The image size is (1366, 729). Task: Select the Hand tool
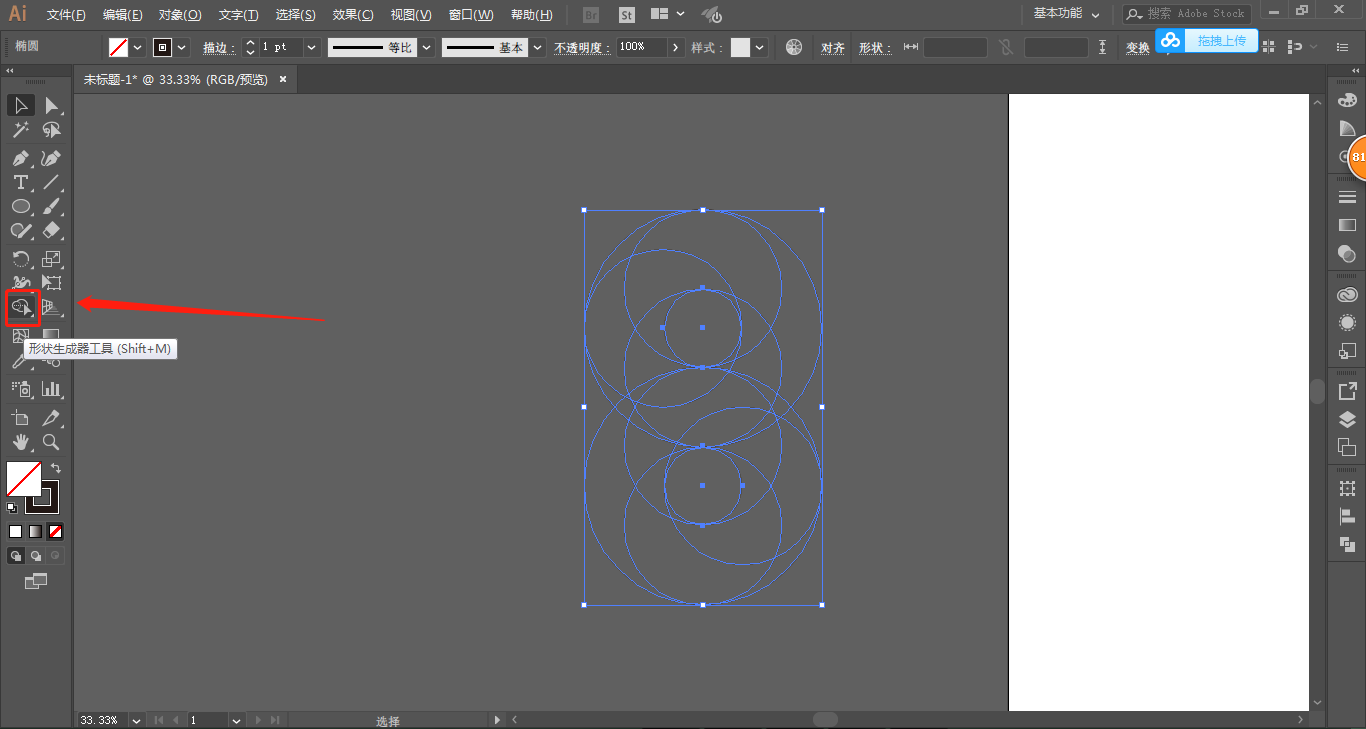[x=21, y=442]
